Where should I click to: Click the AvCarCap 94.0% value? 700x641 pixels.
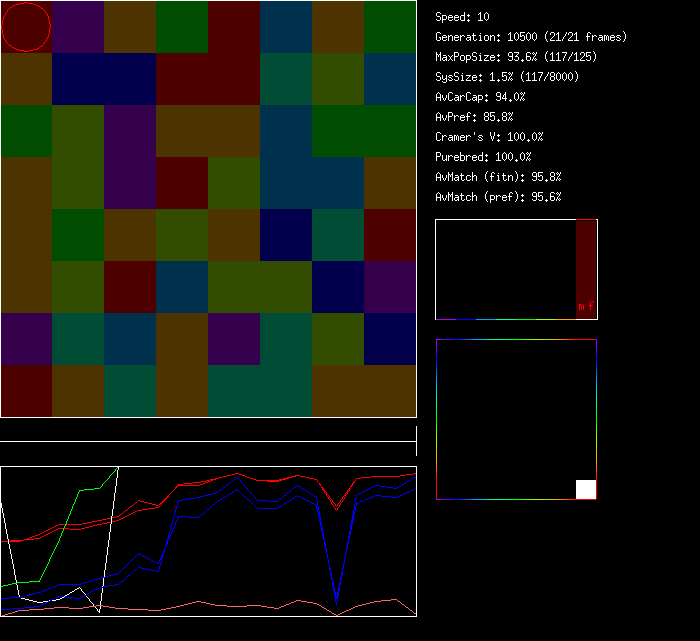[x=480, y=97]
